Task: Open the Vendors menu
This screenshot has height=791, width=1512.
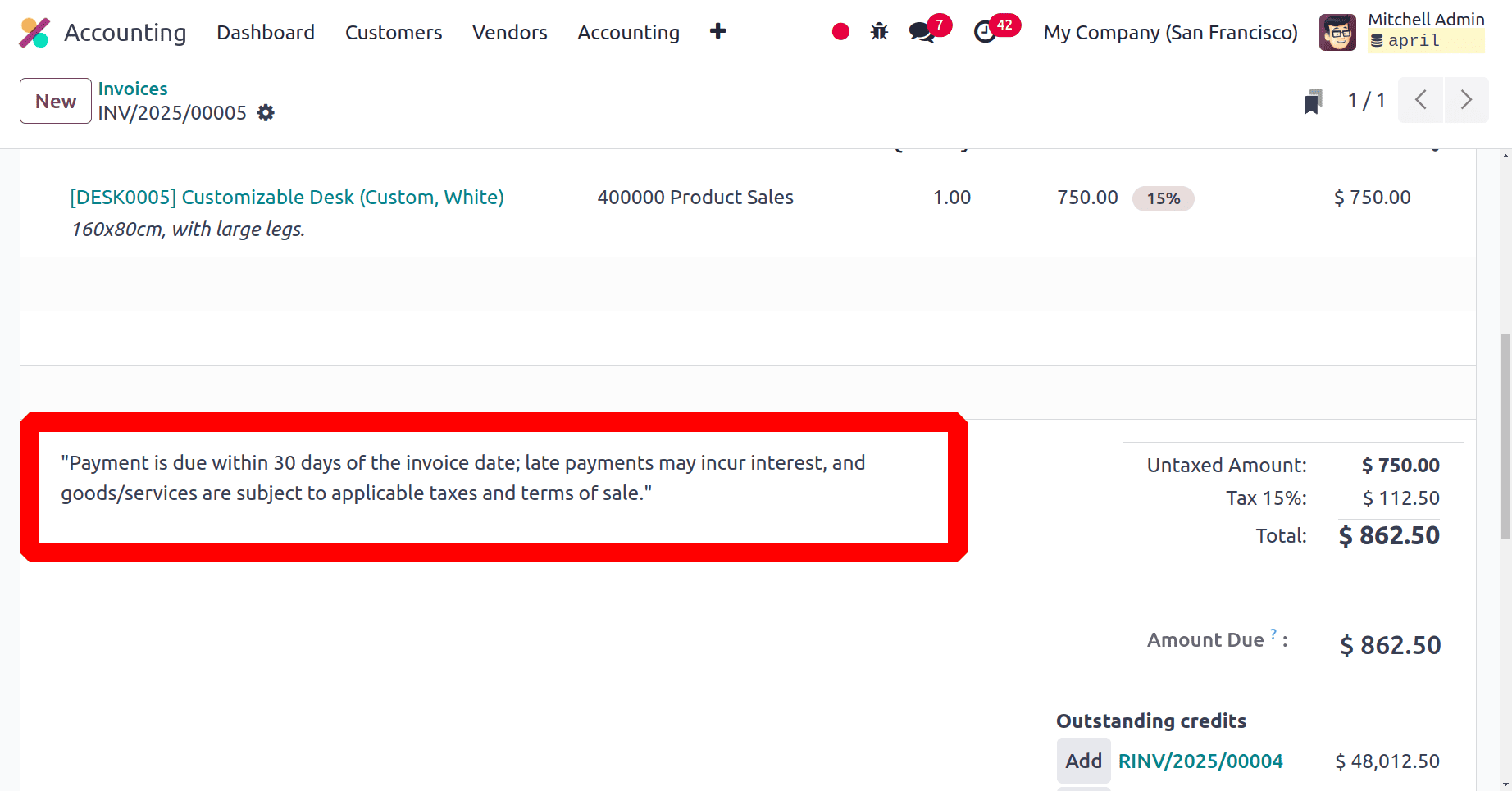Action: [x=510, y=32]
